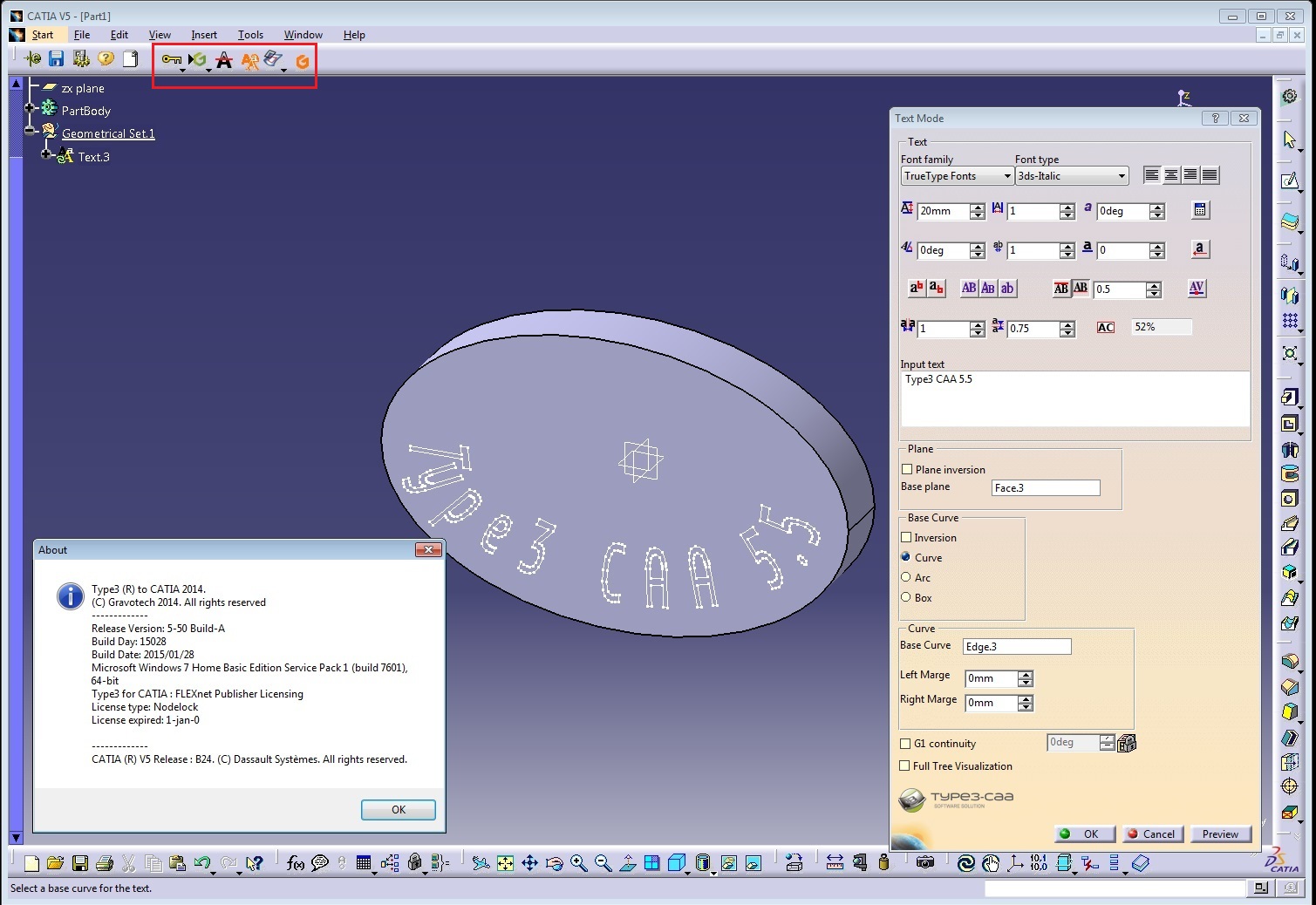The height and width of the screenshot is (905, 1316).
Task: Open the calculator table icon in Text Mode
Action: 1200,209
